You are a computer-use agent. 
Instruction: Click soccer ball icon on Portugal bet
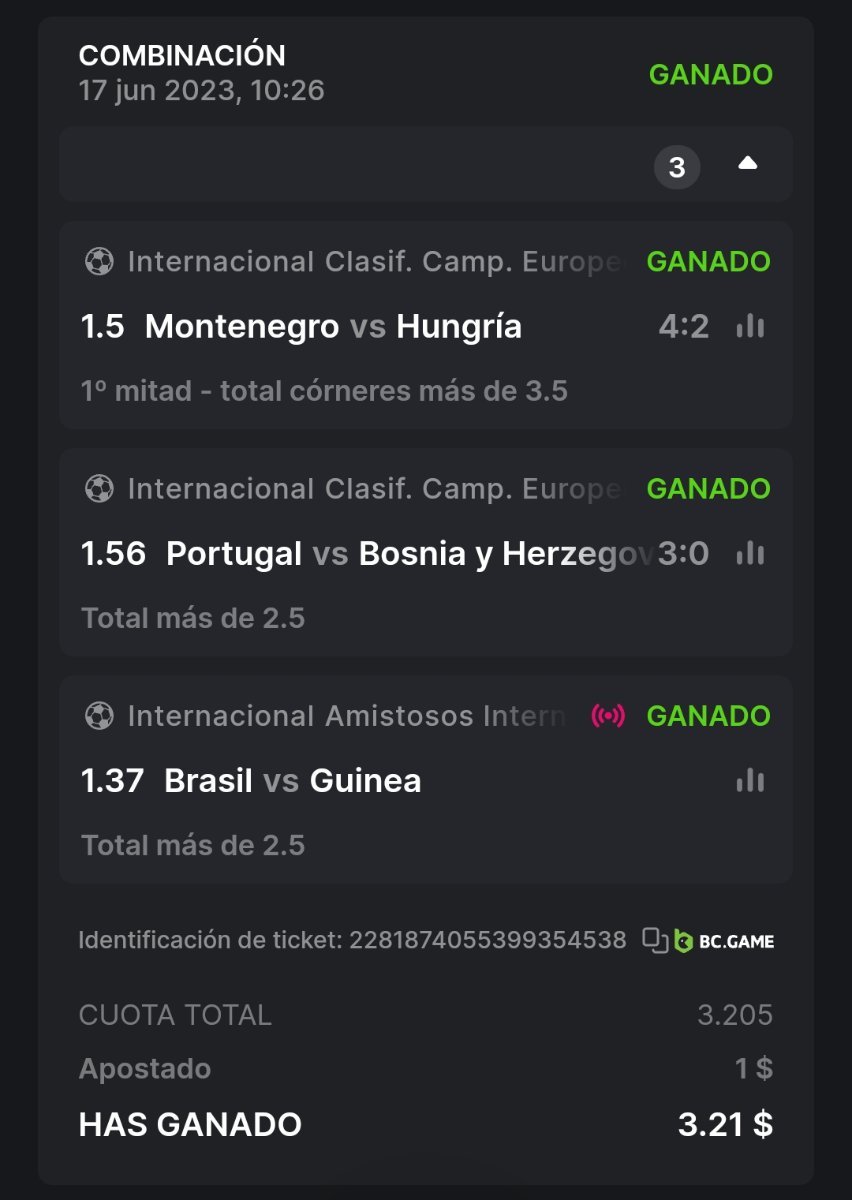click(x=98, y=489)
